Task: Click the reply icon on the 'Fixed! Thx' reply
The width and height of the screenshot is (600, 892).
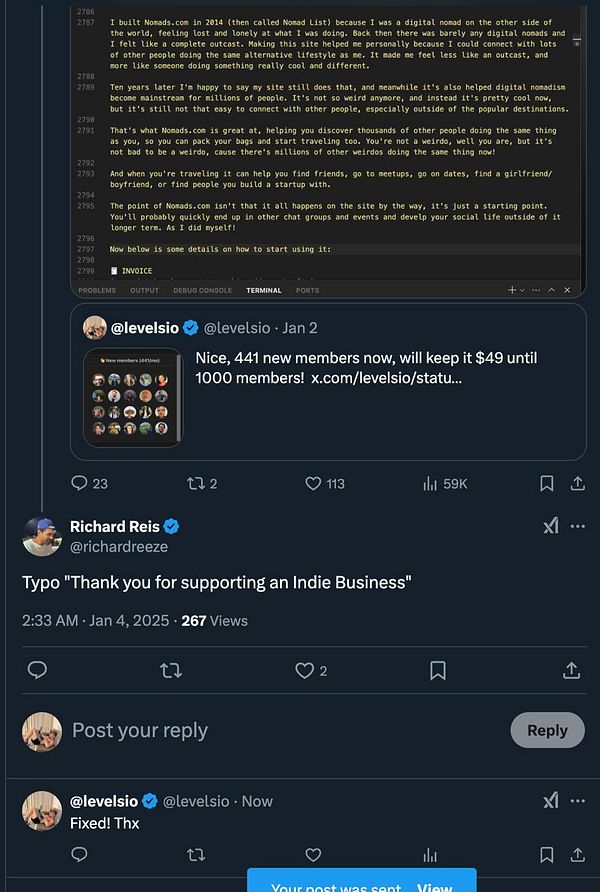Action: pos(79,855)
